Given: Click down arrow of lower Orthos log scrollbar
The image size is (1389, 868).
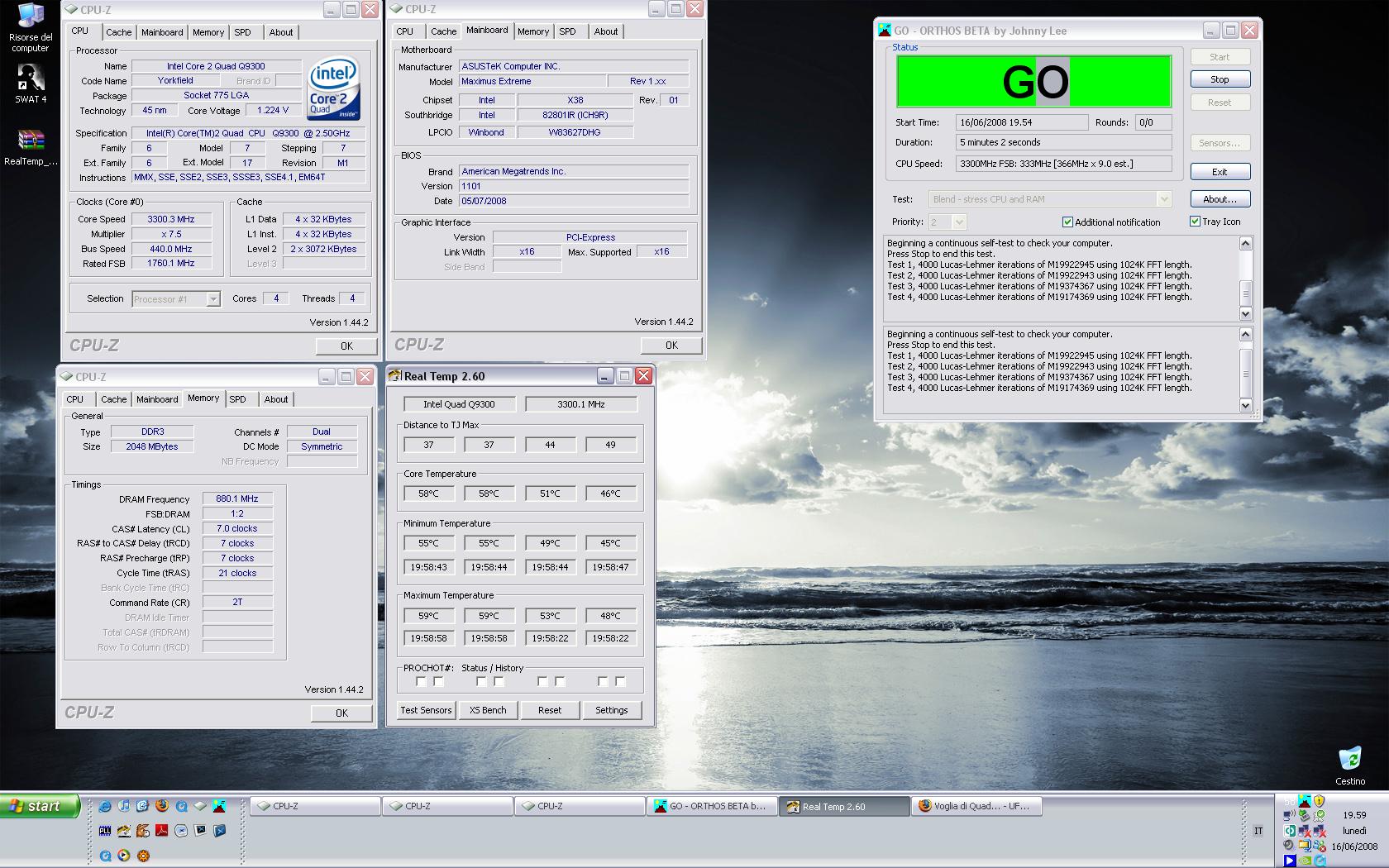Looking at the screenshot, I should coord(1246,405).
